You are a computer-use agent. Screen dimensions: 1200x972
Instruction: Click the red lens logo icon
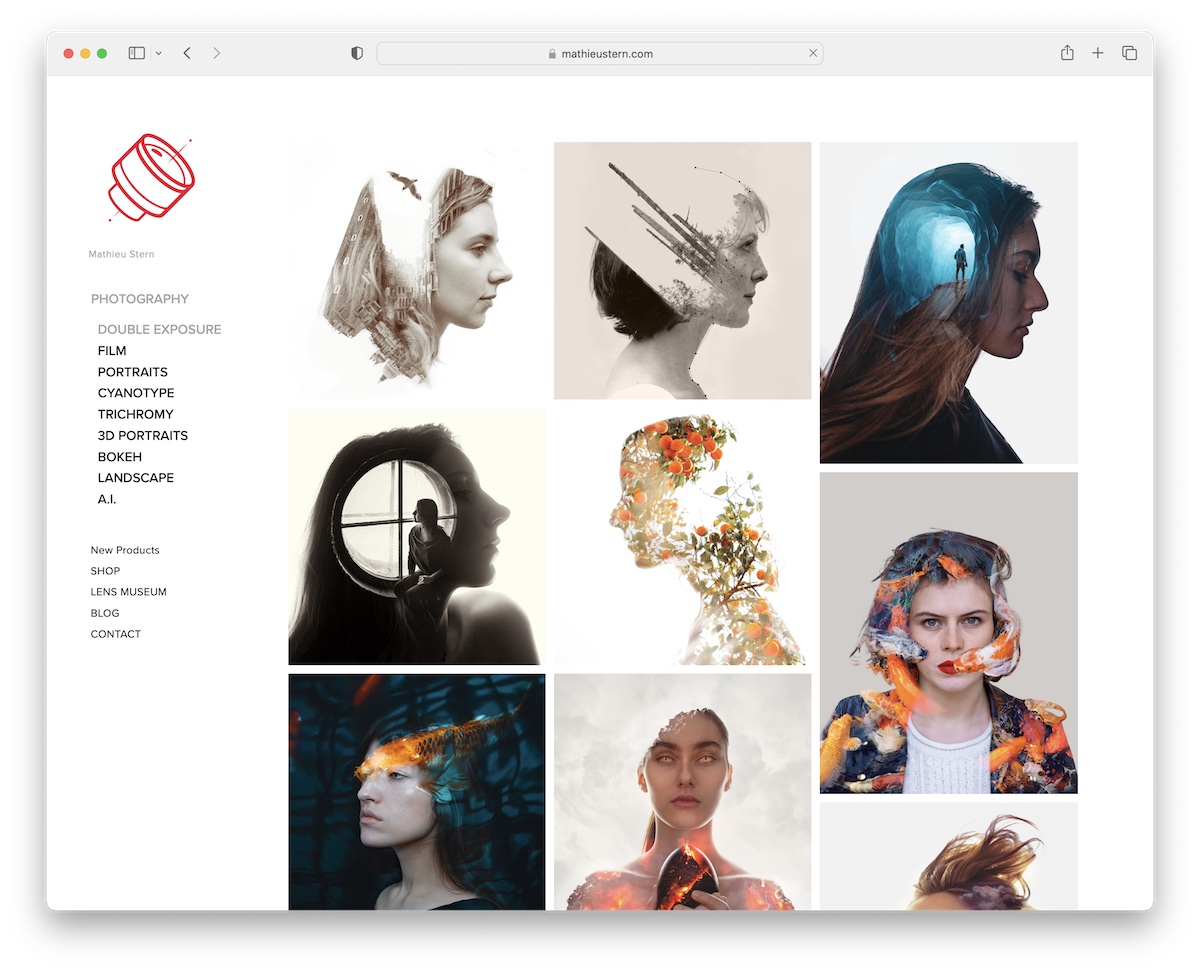[x=151, y=177]
